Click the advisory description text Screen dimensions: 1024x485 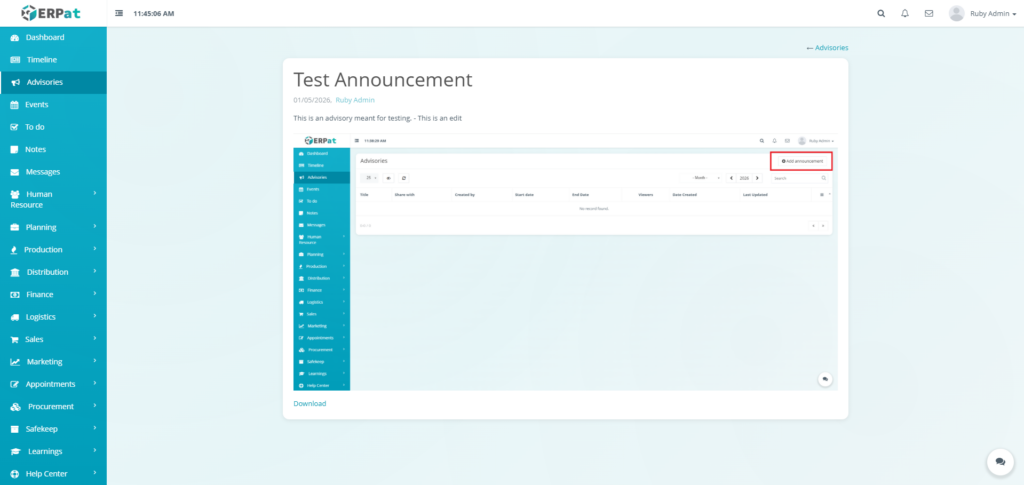tap(378, 118)
